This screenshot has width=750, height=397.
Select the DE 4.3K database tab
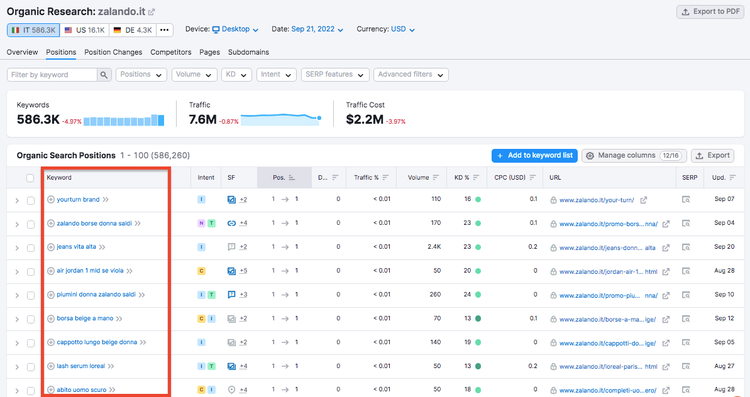pyautogui.click(x=133, y=30)
